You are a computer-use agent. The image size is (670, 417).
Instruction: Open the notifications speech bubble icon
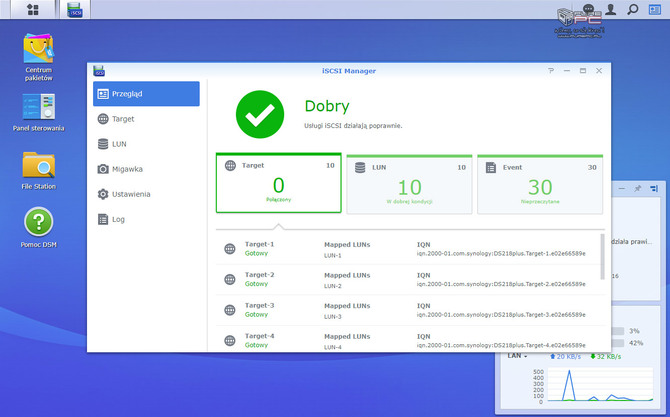pos(588,9)
